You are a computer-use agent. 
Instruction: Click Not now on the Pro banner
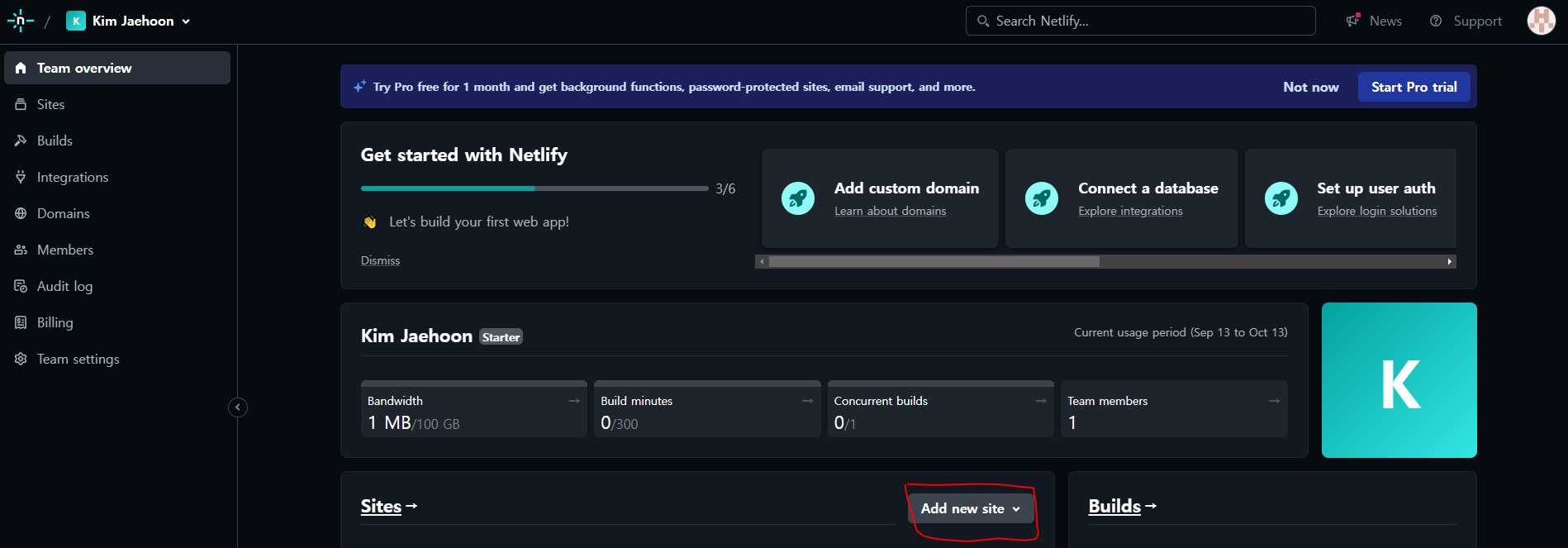coord(1311,87)
